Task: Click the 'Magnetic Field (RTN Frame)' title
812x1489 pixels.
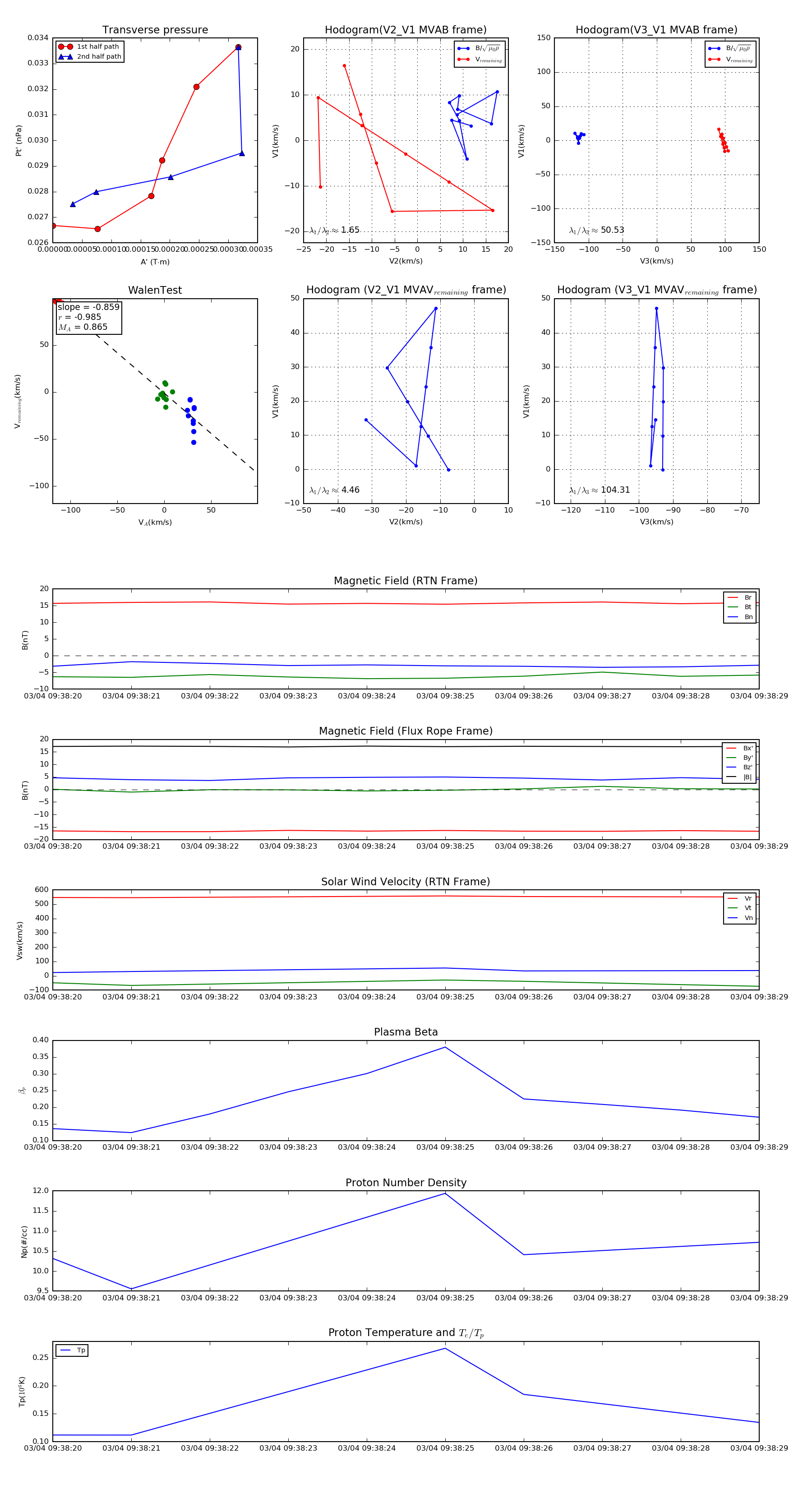Action: click(x=406, y=581)
